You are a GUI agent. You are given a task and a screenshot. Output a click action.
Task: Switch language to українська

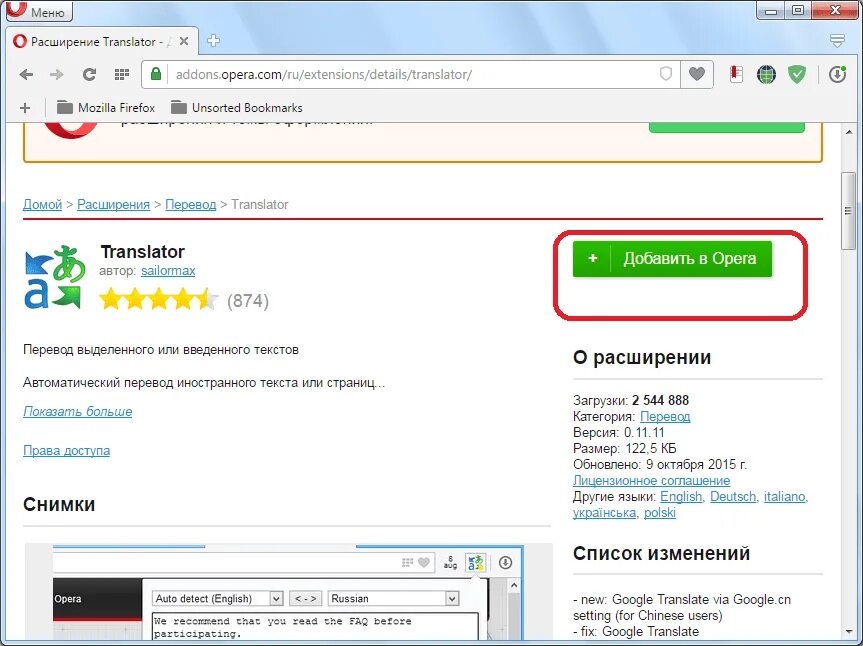point(604,513)
